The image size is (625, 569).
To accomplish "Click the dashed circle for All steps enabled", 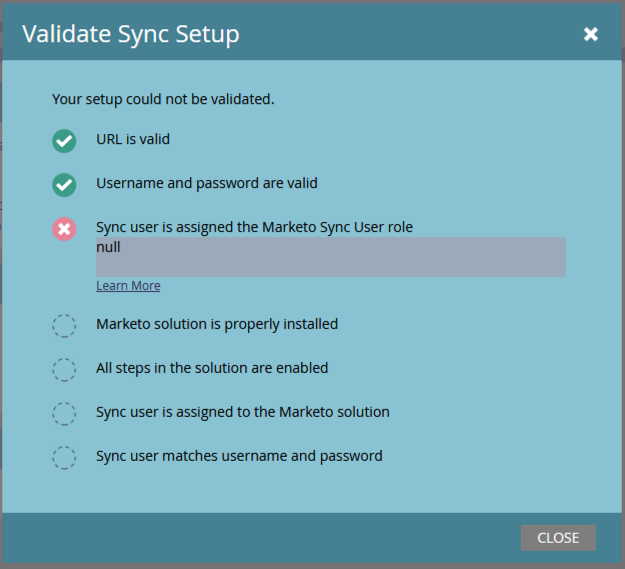I will coord(64,370).
